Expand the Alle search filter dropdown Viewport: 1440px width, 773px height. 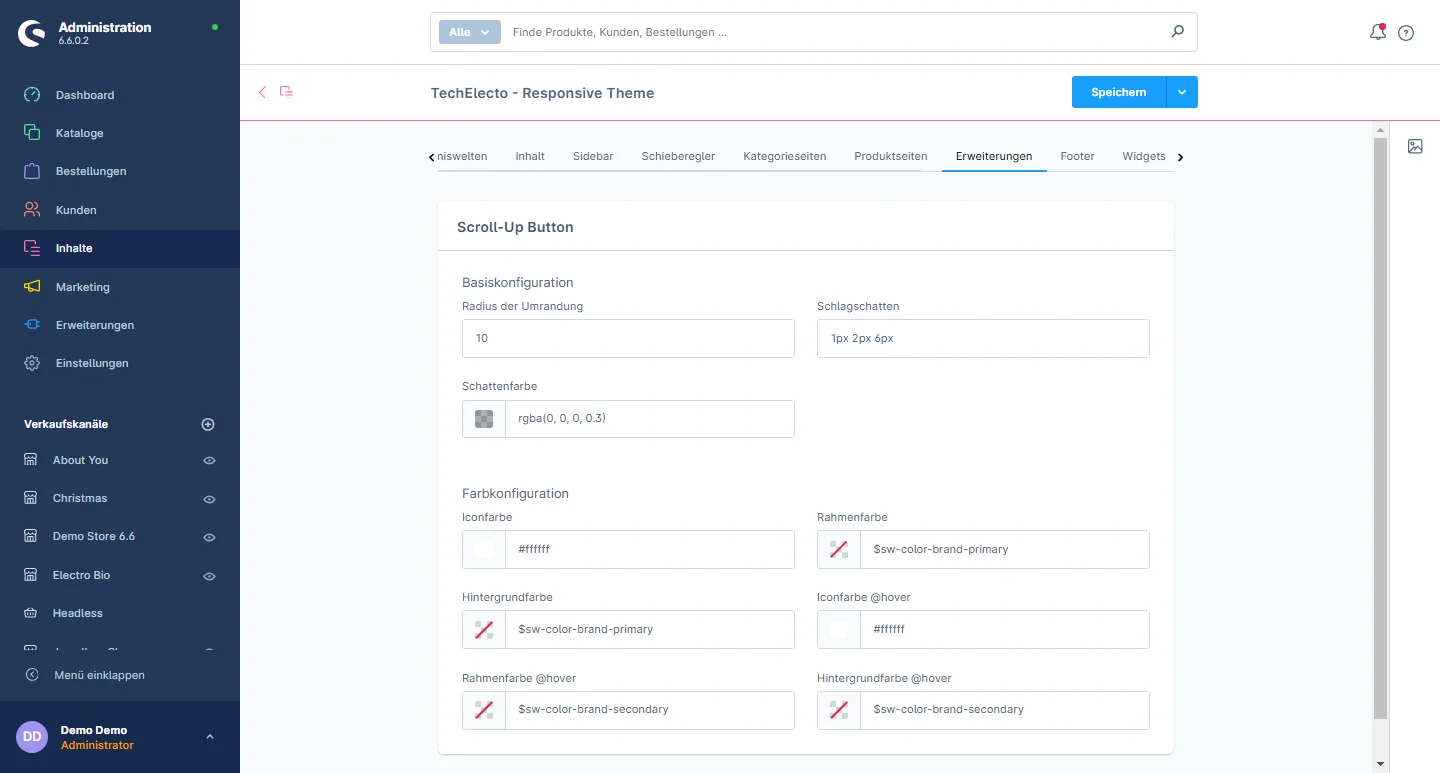coord(469,32)
